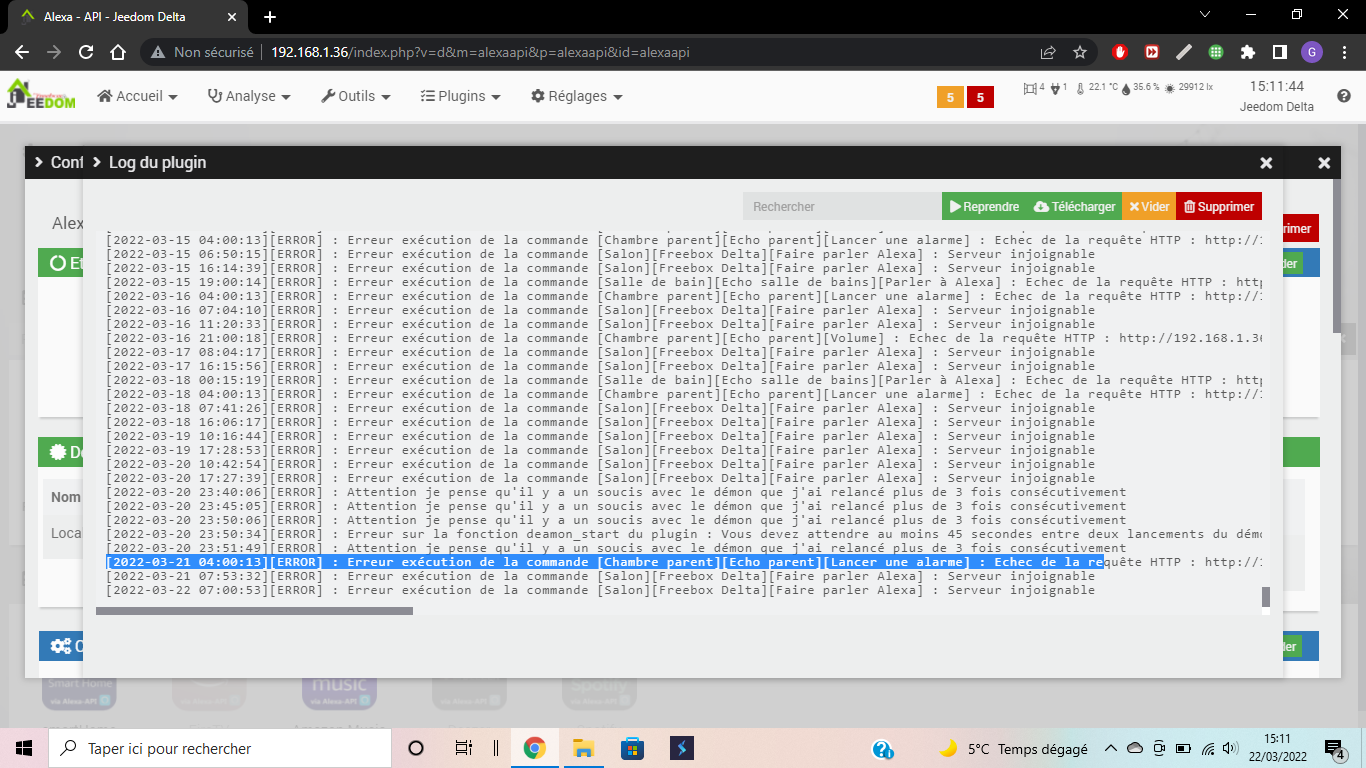
Task: Select the 2022-03-18 00:15:19 log line
Action: coord(684,380)
